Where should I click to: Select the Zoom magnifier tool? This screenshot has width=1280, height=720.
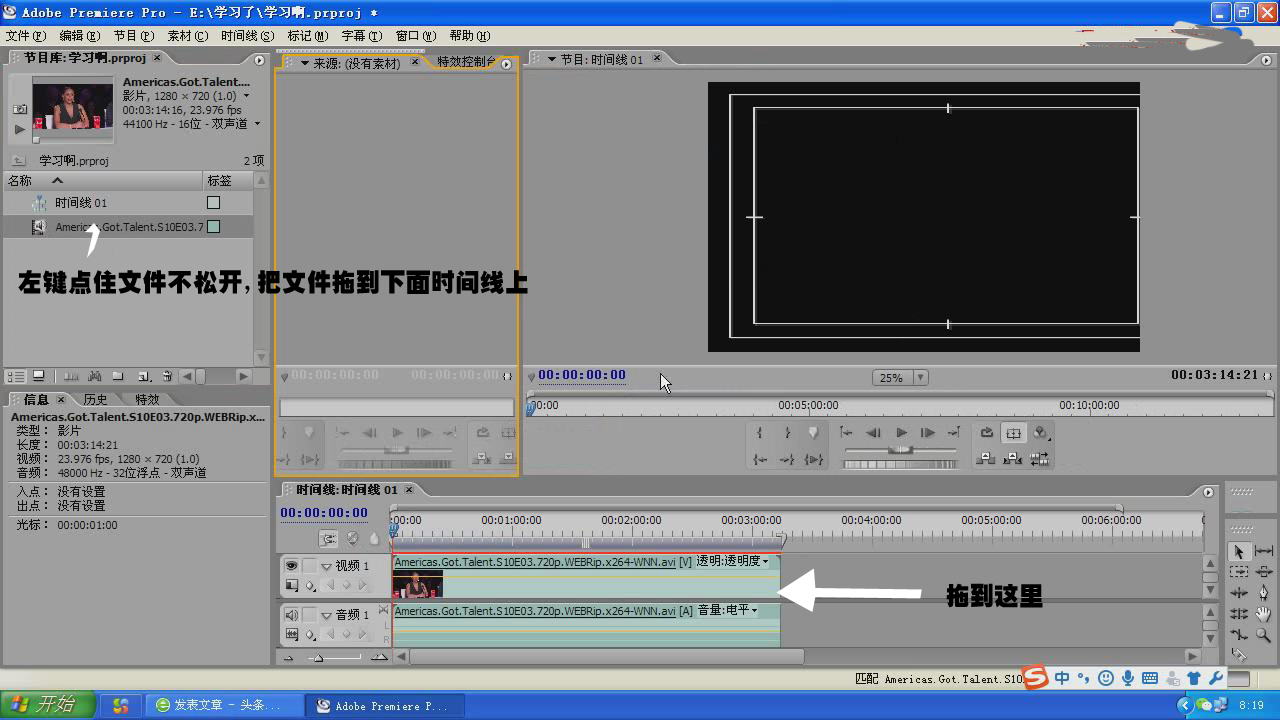1263,635
